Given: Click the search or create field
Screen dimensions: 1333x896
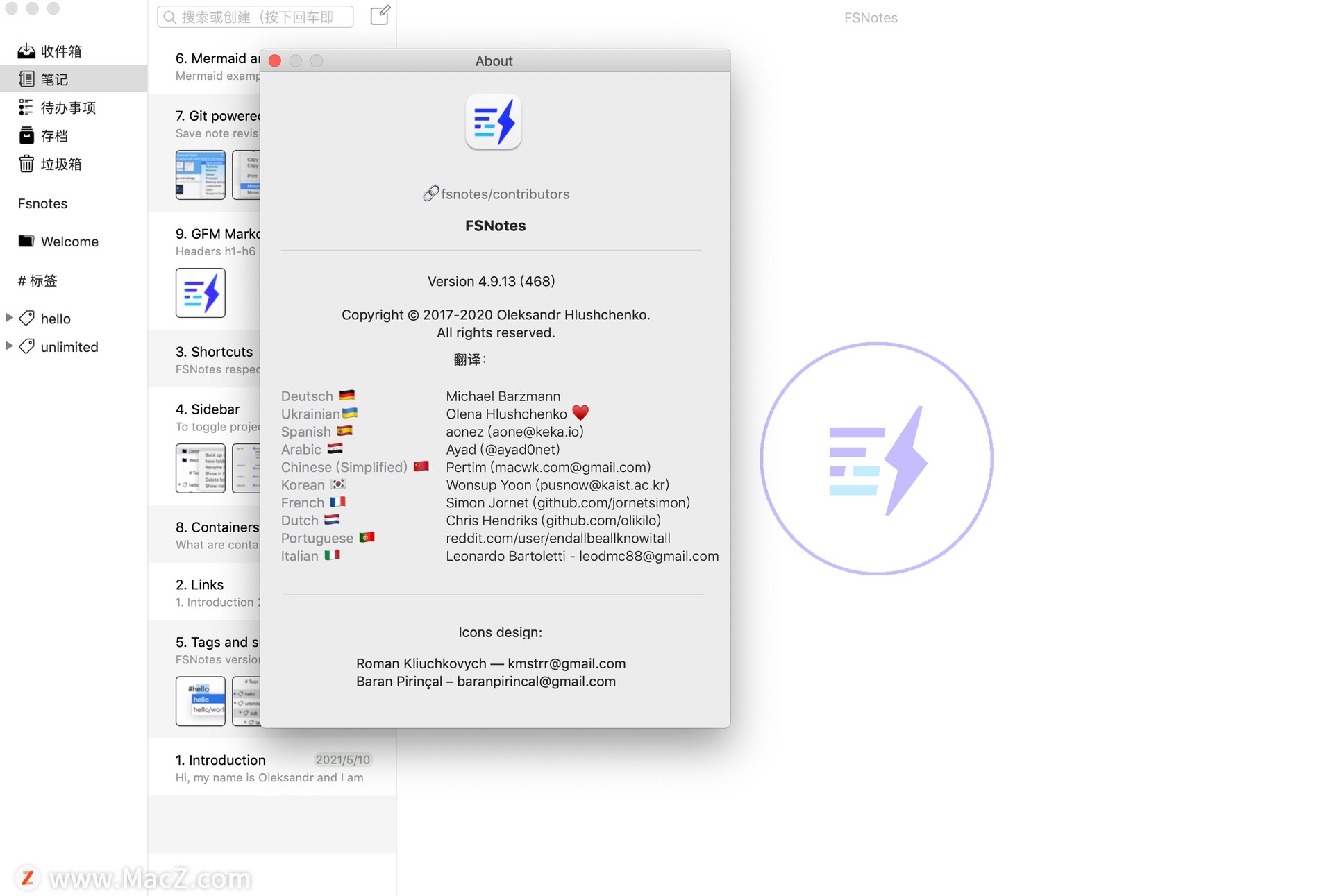Looking at the screenshot, I should pyautogui.click(x=255, y=17).
